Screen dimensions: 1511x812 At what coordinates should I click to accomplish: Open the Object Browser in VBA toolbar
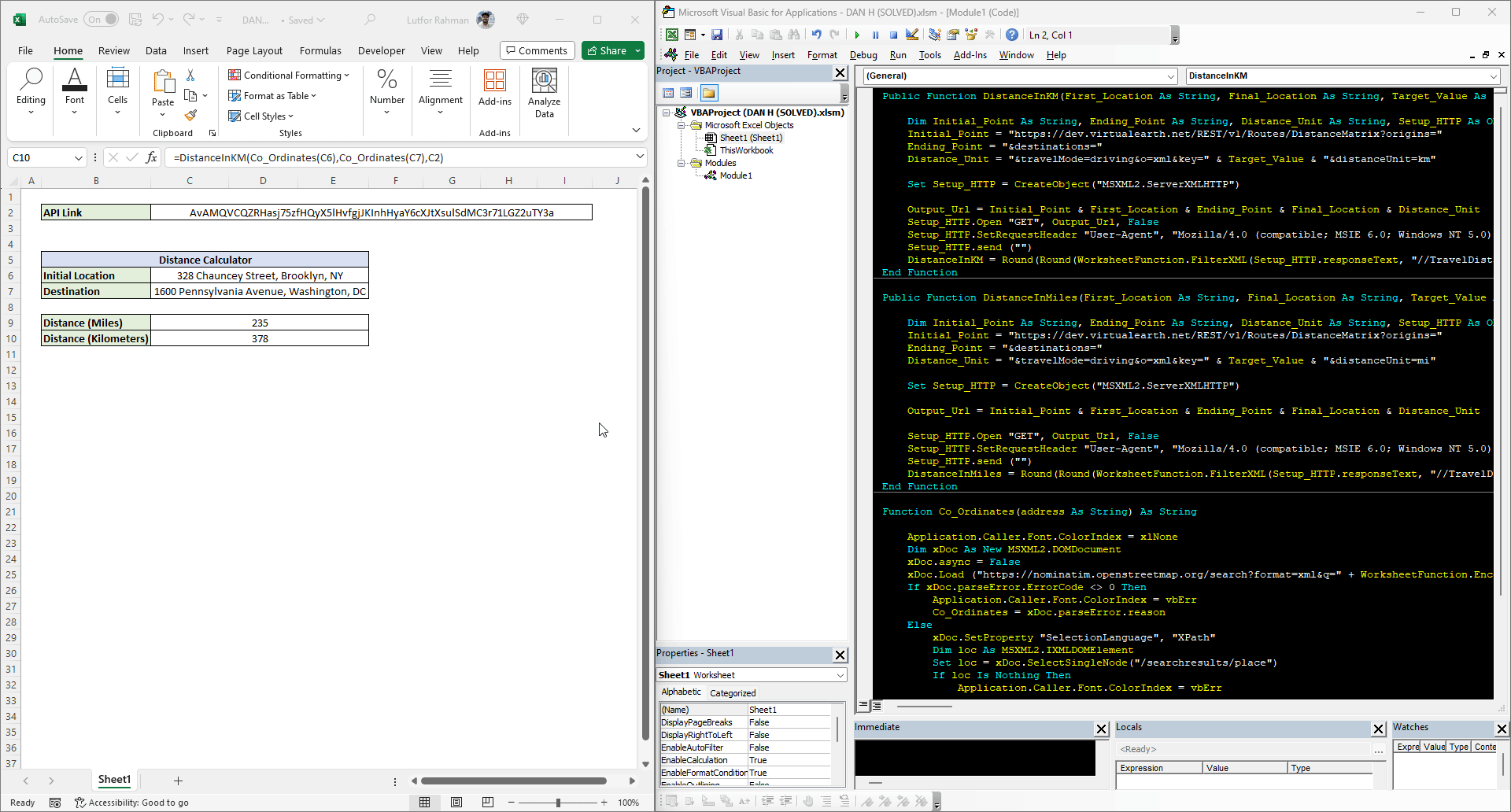[970, 35]
